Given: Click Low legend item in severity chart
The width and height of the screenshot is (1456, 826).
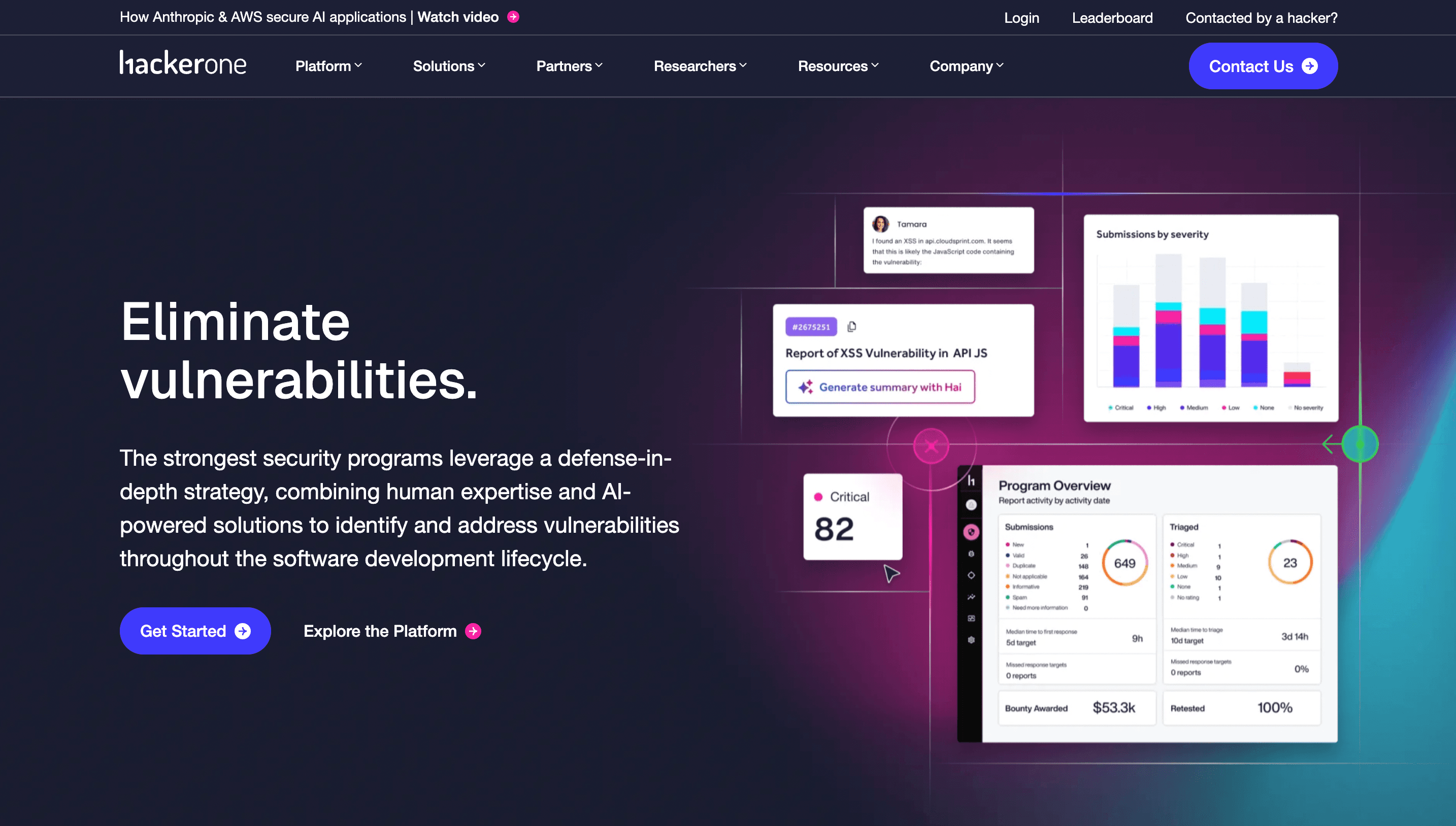Looking at the screenshot, I should 1230,408.
